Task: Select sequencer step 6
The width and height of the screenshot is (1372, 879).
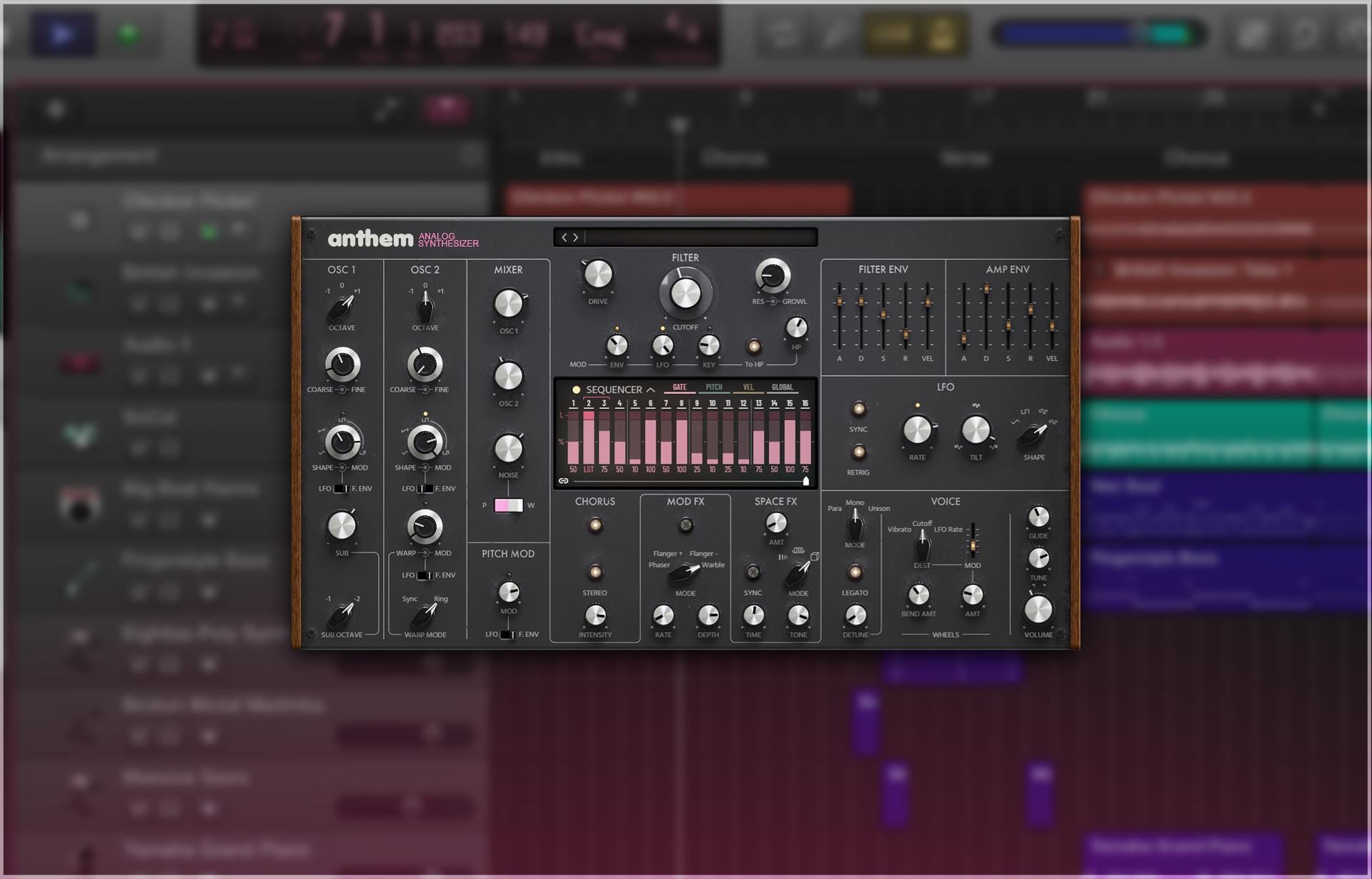Action: [650, 404]
